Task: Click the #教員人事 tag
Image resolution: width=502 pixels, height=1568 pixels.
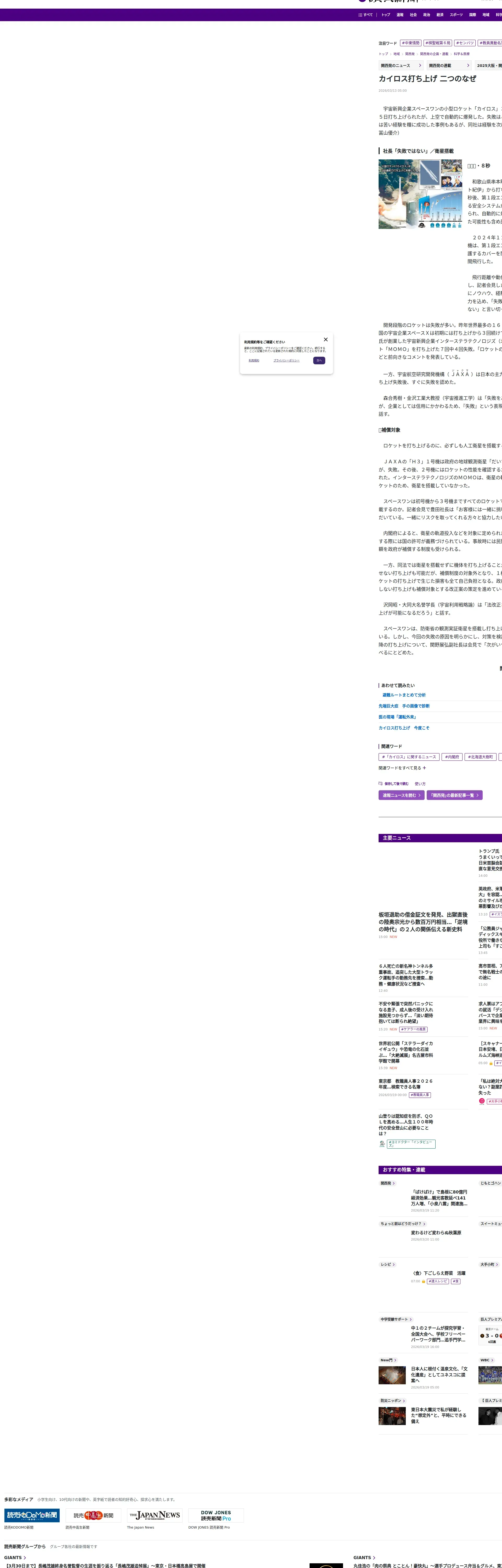Action: (x=420, y=1095)
